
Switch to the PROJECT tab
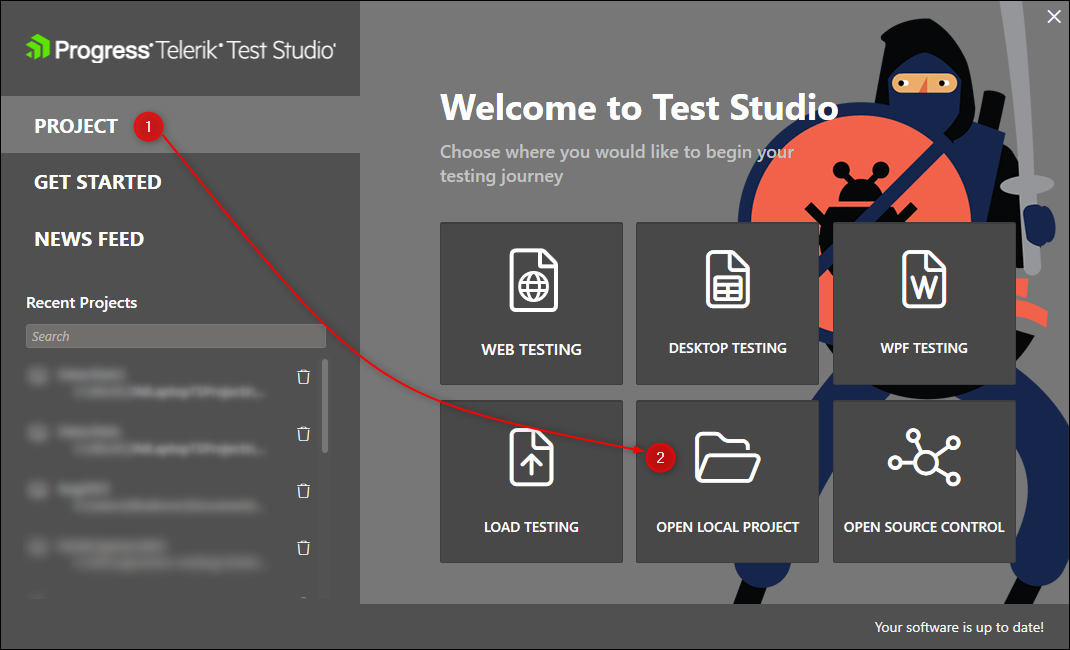pos(76,126)
